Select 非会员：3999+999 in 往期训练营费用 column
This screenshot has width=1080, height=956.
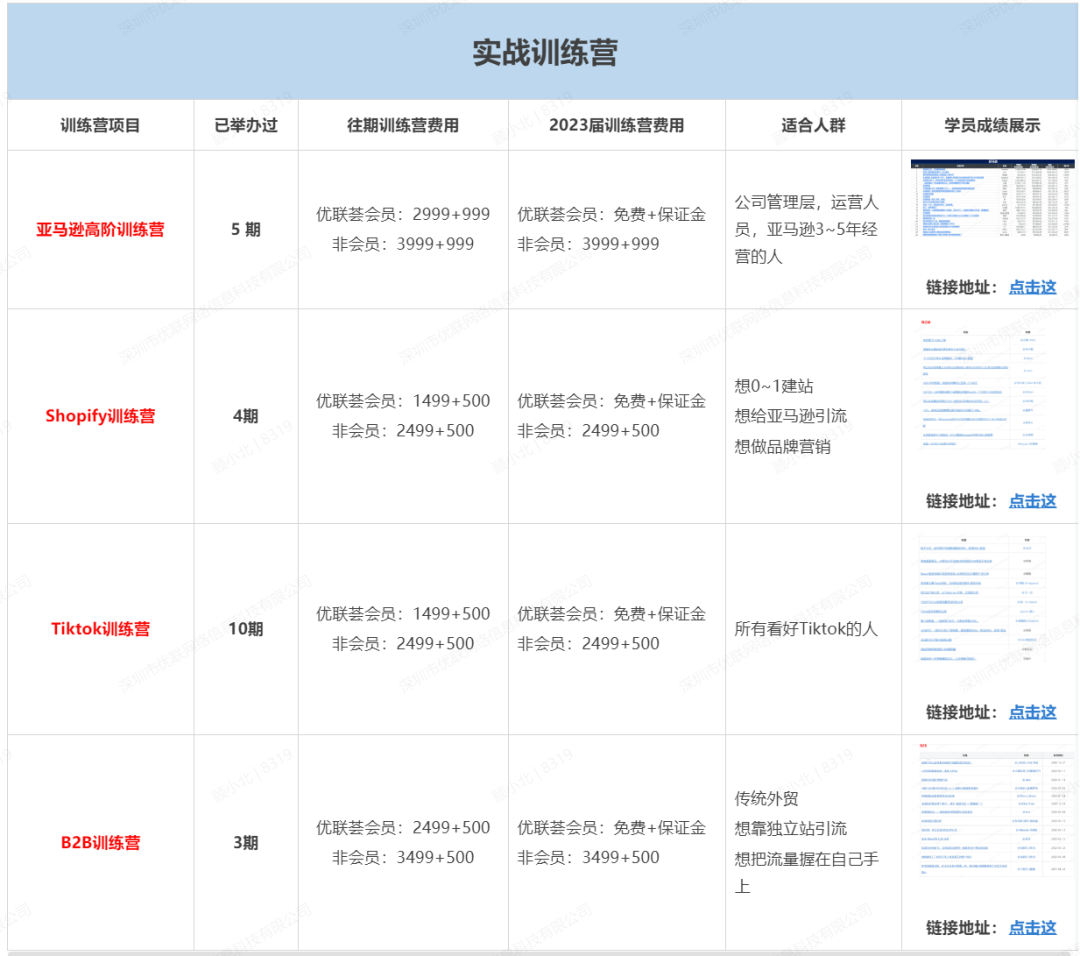pyautogui.click(x=403, y=244)
